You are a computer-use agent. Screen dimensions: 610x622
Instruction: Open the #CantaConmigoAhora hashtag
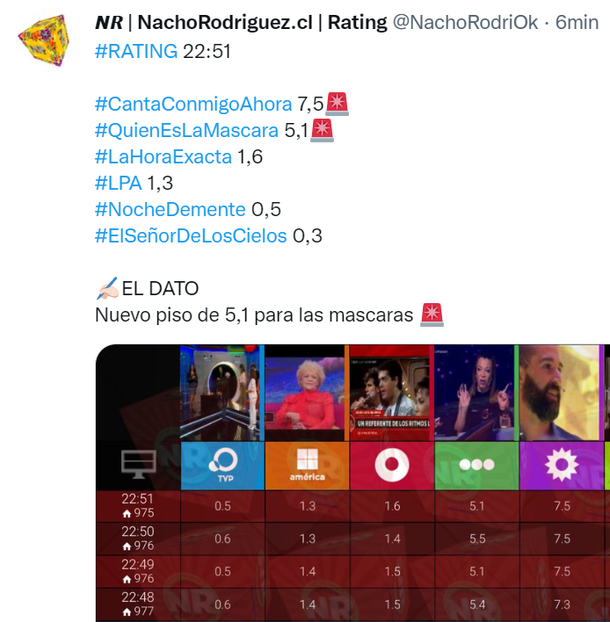coord(194,104)
